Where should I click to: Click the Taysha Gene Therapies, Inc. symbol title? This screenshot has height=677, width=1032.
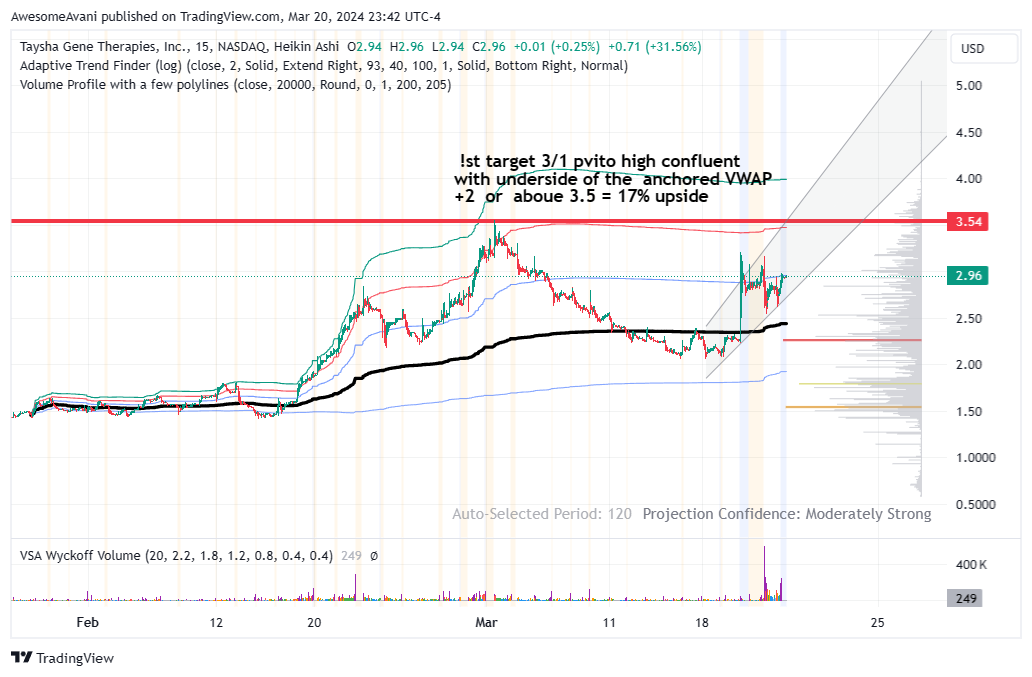105,47
